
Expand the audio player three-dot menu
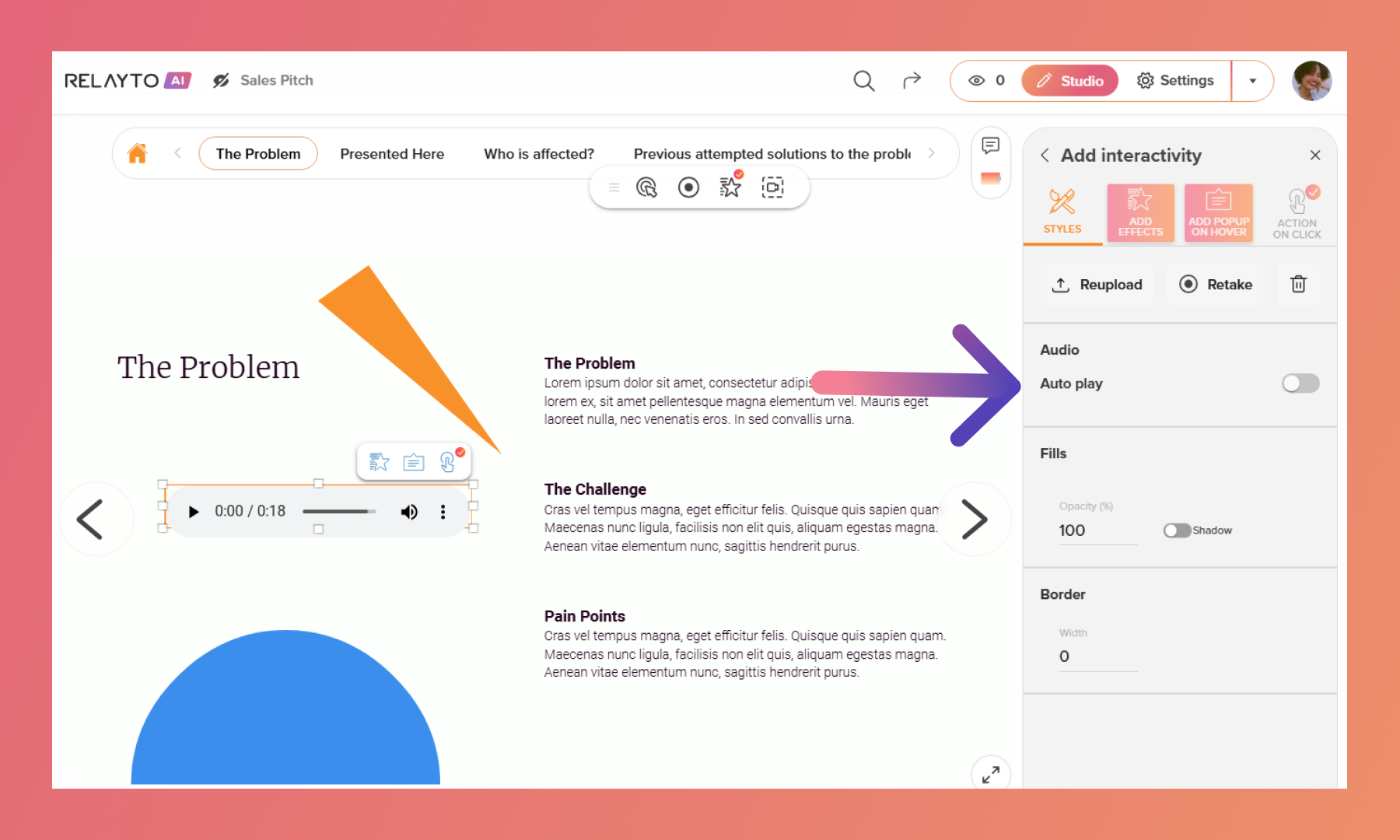click(x=443, y=512)
